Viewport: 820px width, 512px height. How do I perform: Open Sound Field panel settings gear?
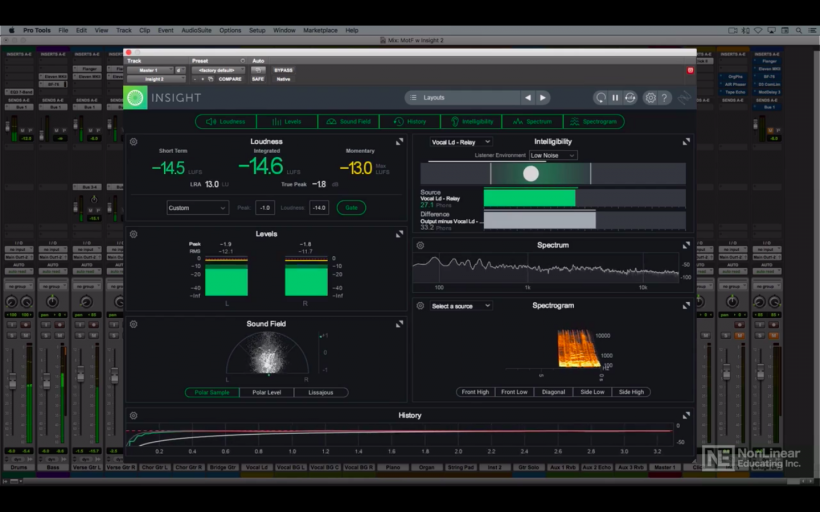[x=133, y=324]
